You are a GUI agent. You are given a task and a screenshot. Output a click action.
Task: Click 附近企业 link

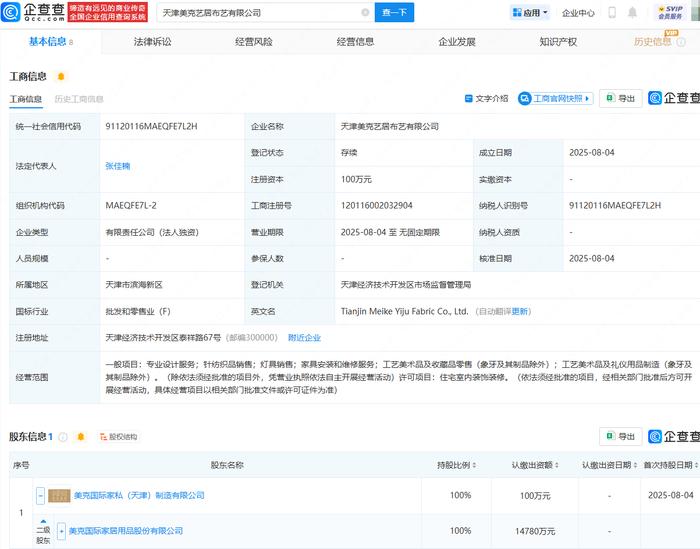coord(304,338)
